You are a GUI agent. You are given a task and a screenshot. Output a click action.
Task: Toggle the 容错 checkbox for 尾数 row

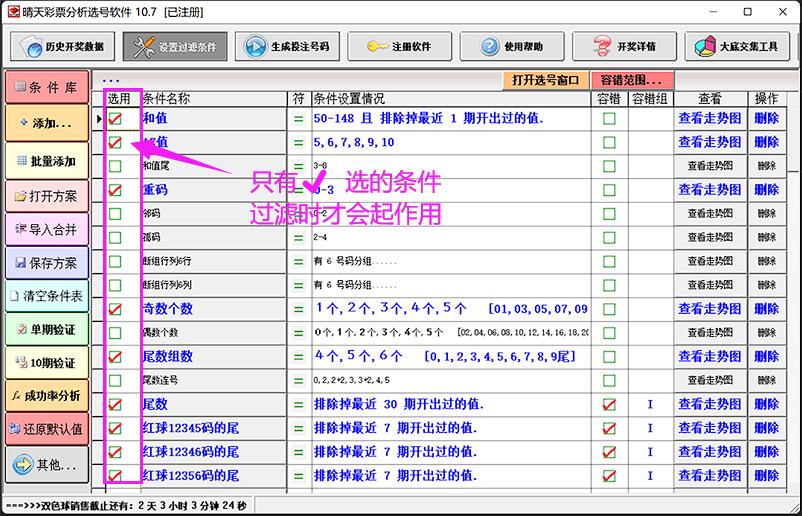pos(609,404)
